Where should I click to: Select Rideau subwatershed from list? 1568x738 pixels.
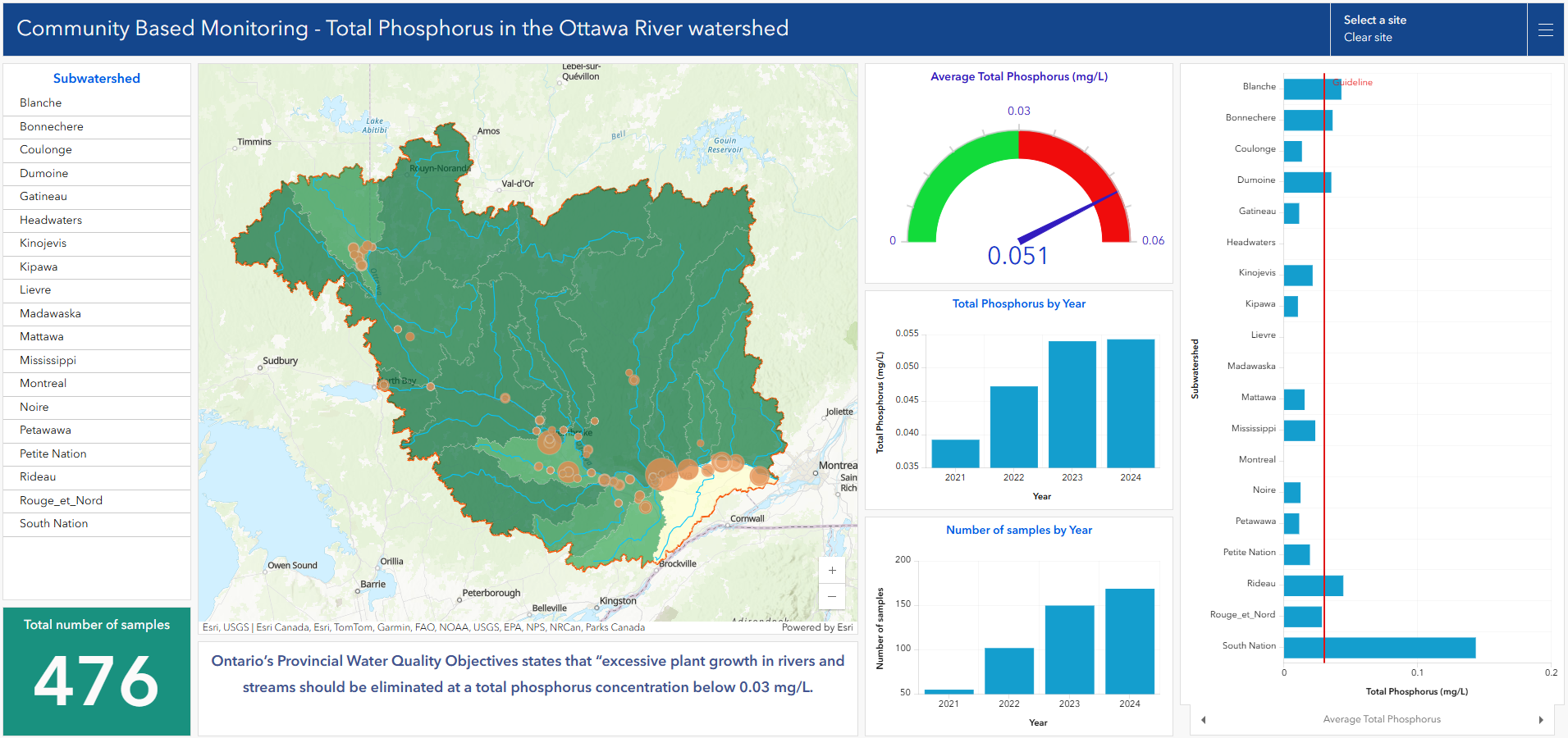click(x=97, y=477)
